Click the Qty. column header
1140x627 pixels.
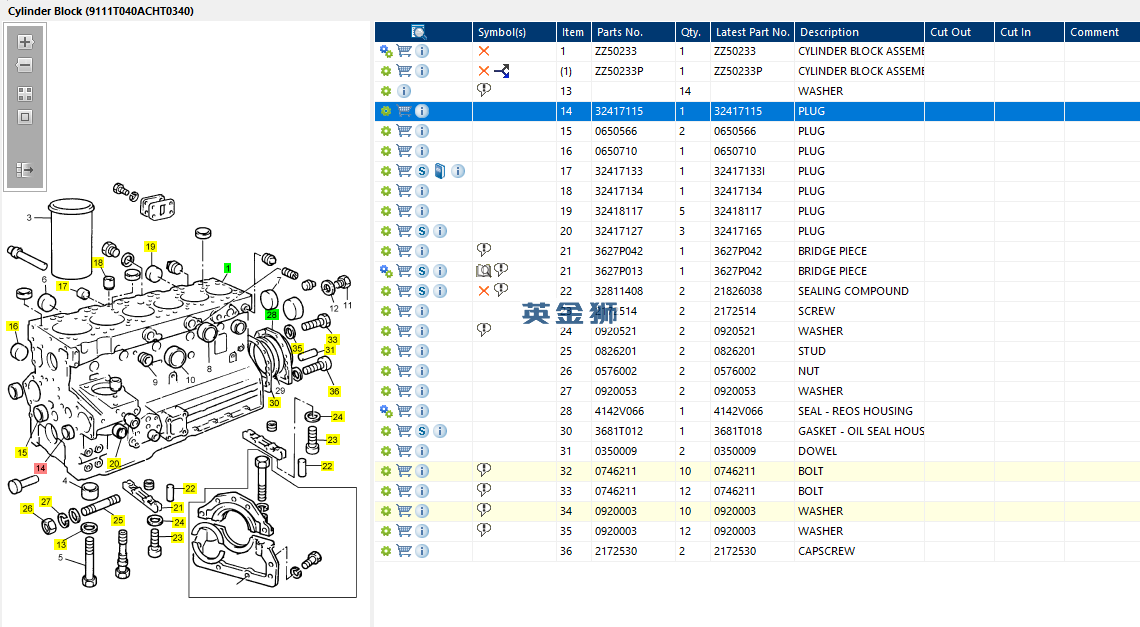click(692, 32)
